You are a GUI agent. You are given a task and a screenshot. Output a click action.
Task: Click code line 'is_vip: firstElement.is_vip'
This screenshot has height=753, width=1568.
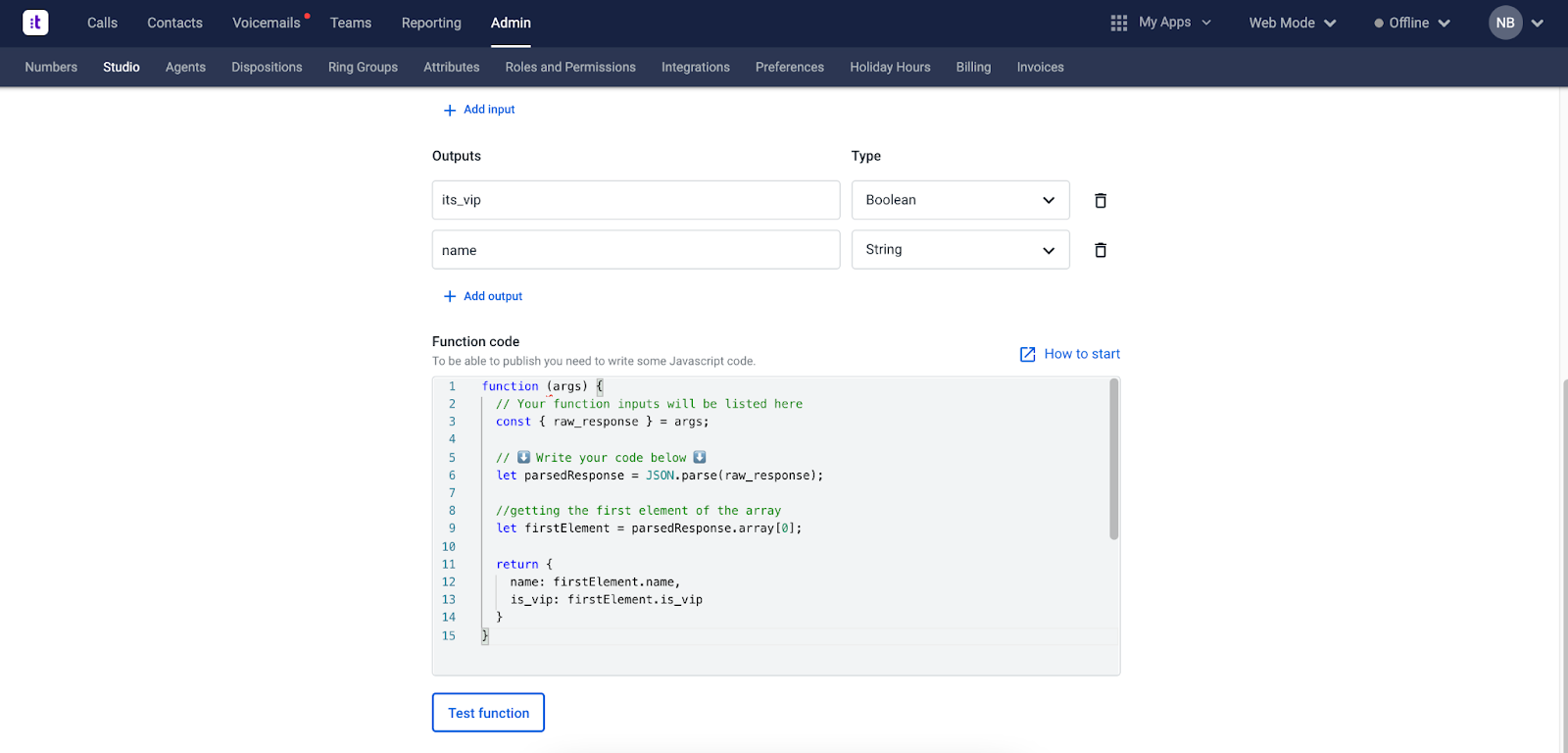pos(606,600)
